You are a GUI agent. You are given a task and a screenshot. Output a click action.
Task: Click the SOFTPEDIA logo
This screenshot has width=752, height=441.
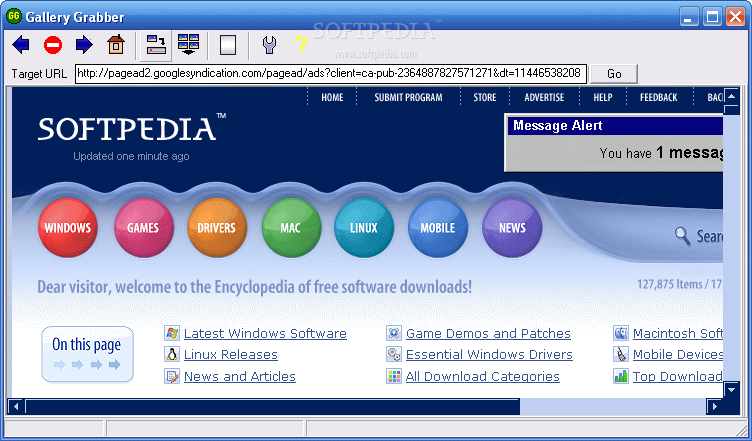click(131, 128)
